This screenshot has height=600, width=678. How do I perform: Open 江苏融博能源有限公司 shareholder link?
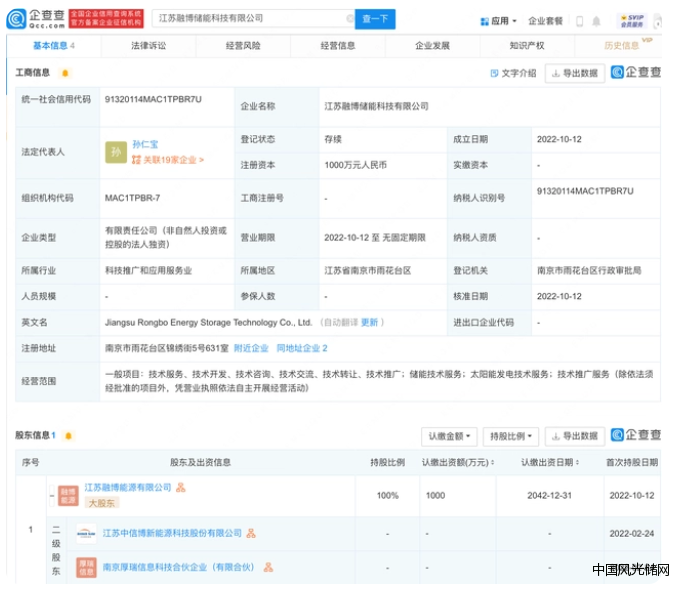click(128, 488)
